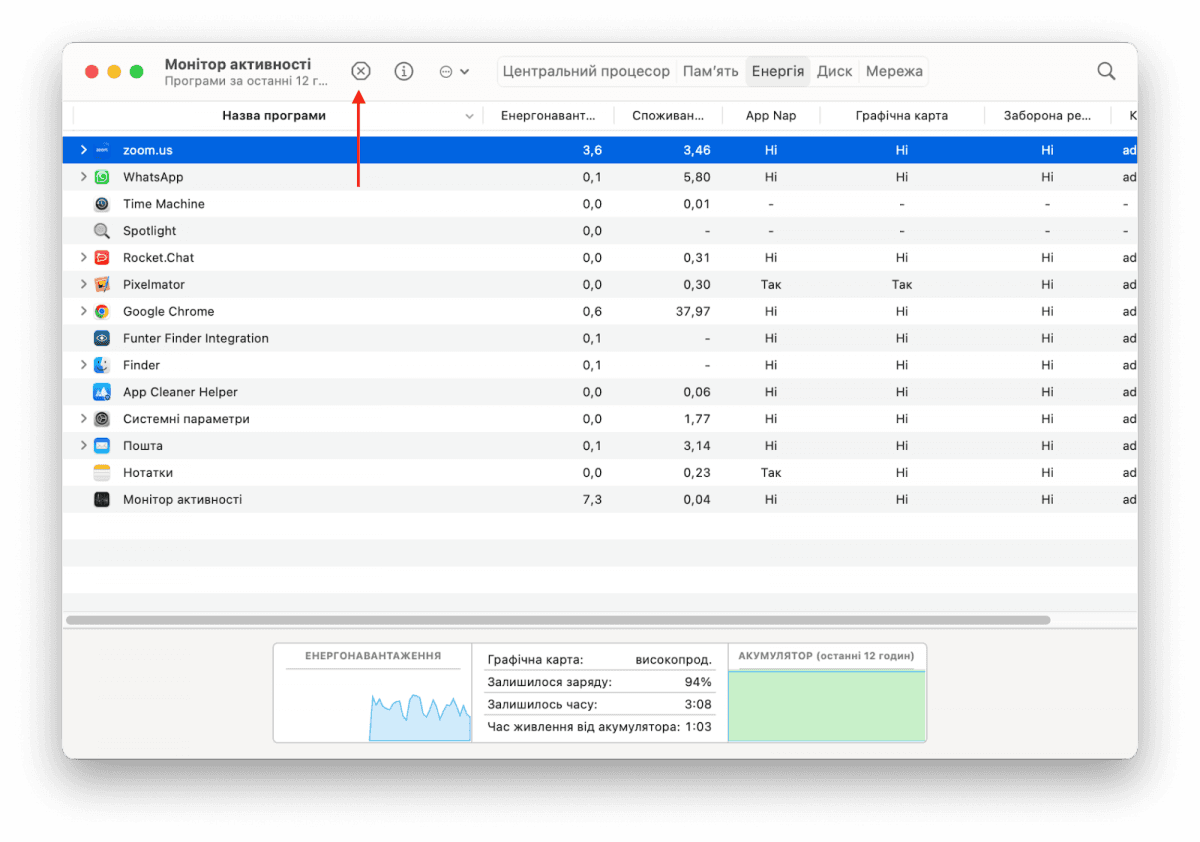This screenshot has height=842, width=1200.
Task: Click Google Chrome's 37,97 consumption value
Action: [693, 312]
